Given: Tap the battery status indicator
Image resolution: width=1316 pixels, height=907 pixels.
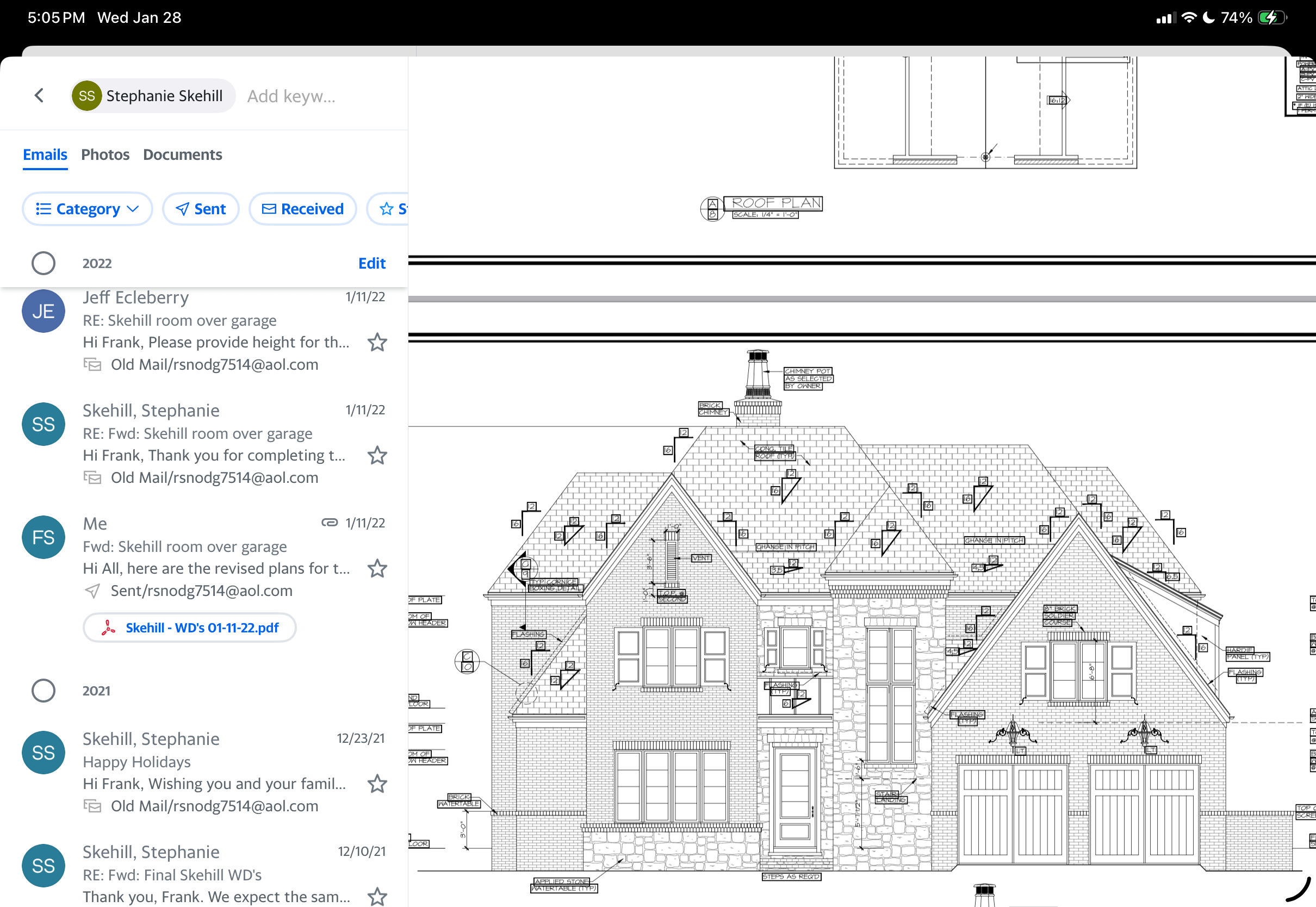Looking at the screenshot, I should coord(1271,17).
